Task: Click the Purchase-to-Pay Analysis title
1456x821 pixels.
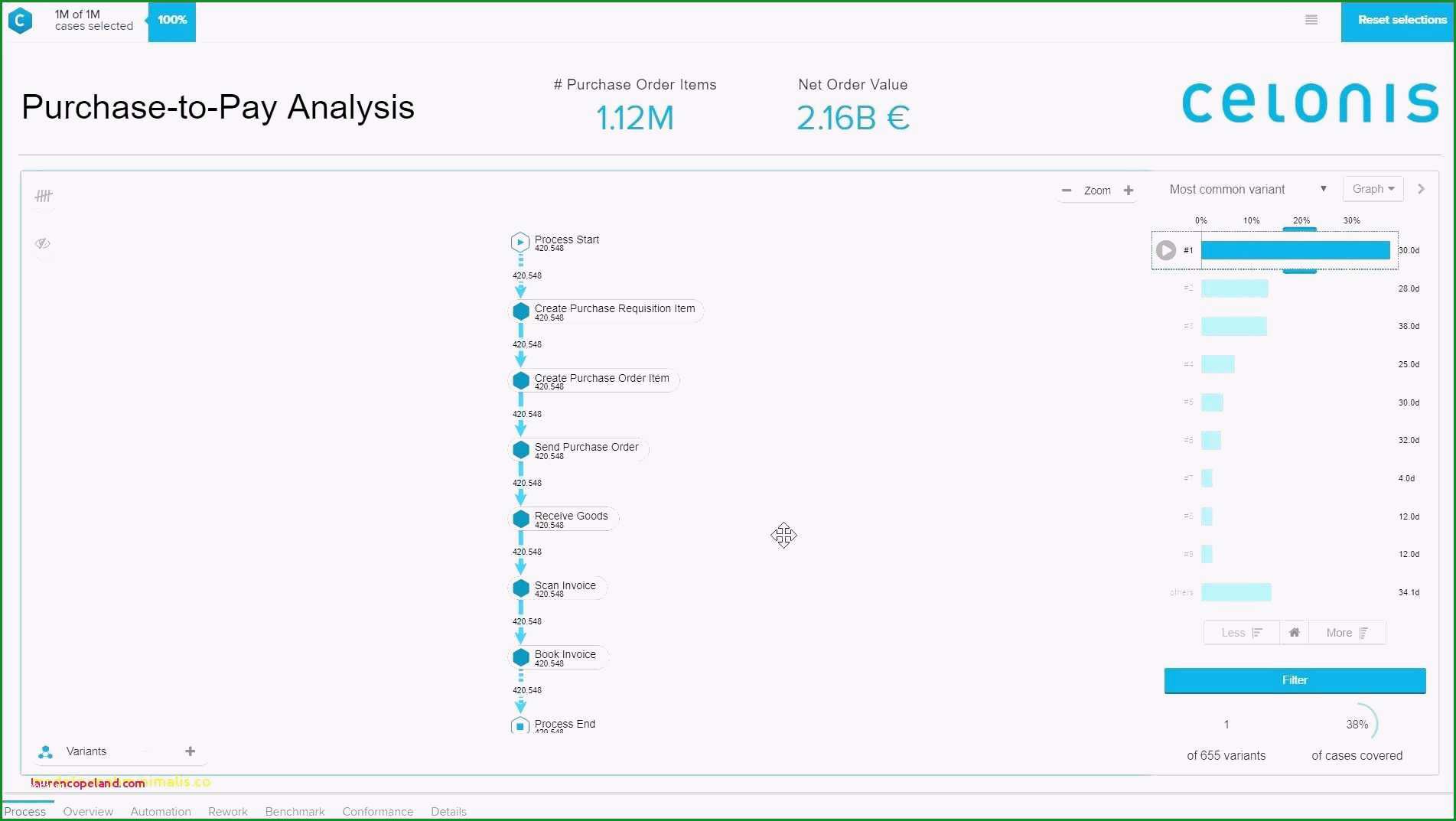Action: pos(218,107)
